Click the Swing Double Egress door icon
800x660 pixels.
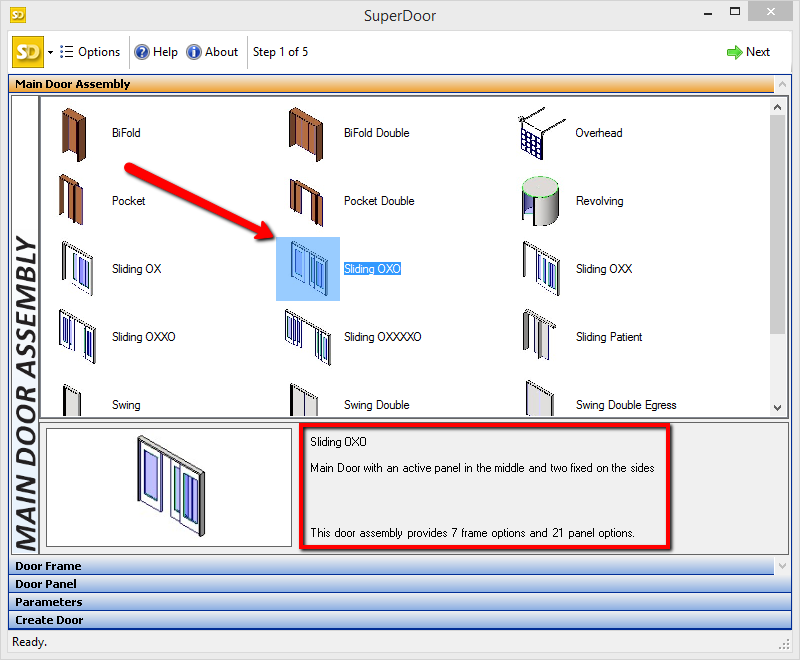tap(540, 398)
